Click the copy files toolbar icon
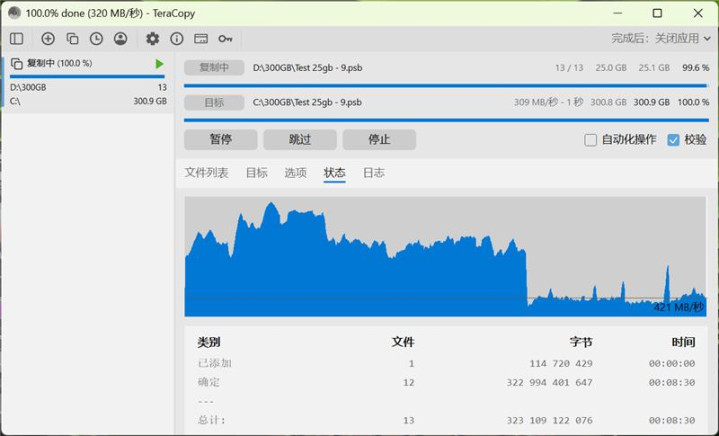This screenshot has width=719, height=436. pos(72,39)
